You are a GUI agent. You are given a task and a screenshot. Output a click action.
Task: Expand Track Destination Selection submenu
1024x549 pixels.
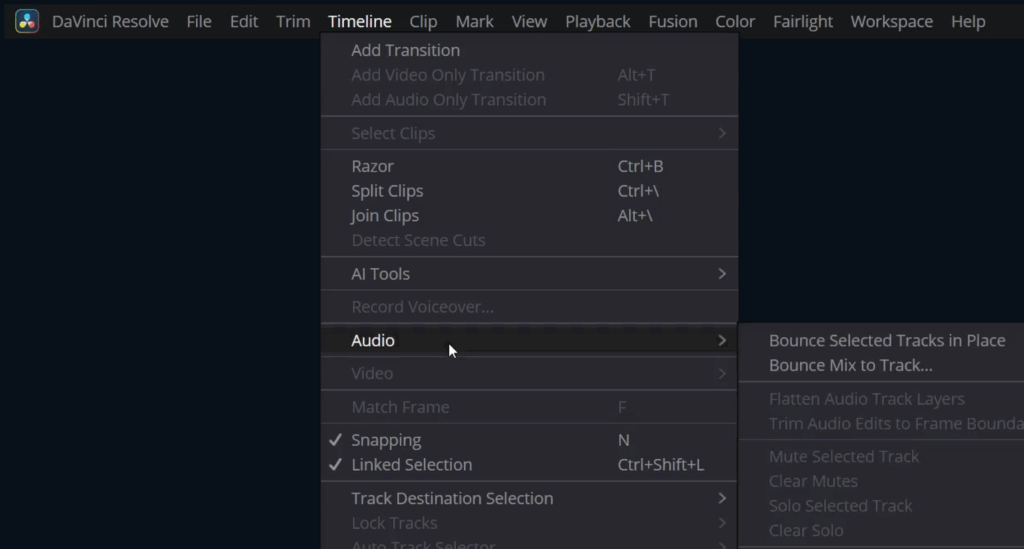[x=530, y=499]
